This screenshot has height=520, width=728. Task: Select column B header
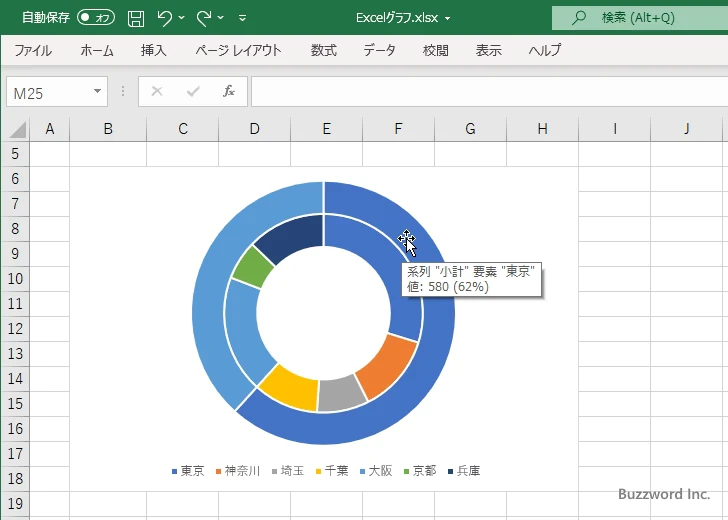108,129
